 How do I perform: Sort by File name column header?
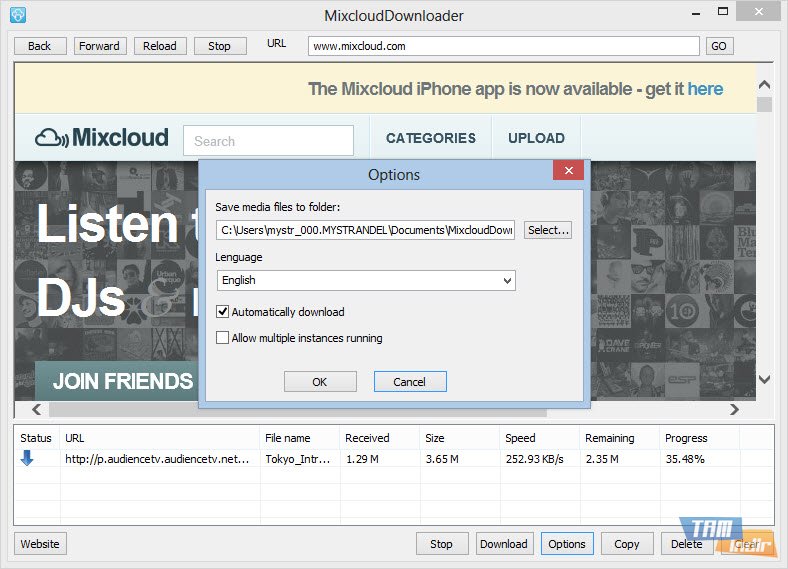pos(300,438)
